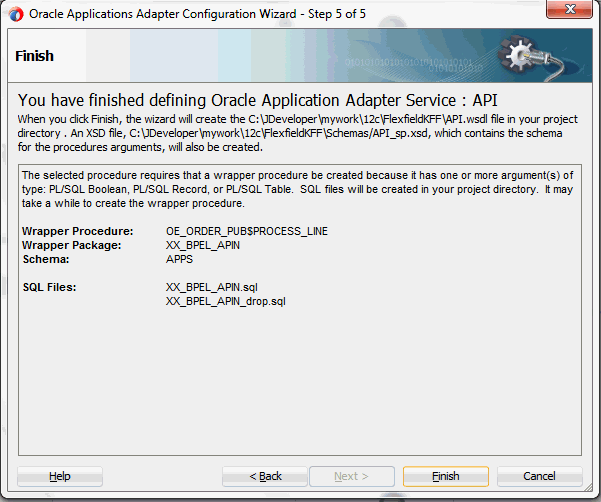601x502 pixels.
Task: Cancel the adapter configuration wizard
Action: pyautogui.click(x=539, y=476)
